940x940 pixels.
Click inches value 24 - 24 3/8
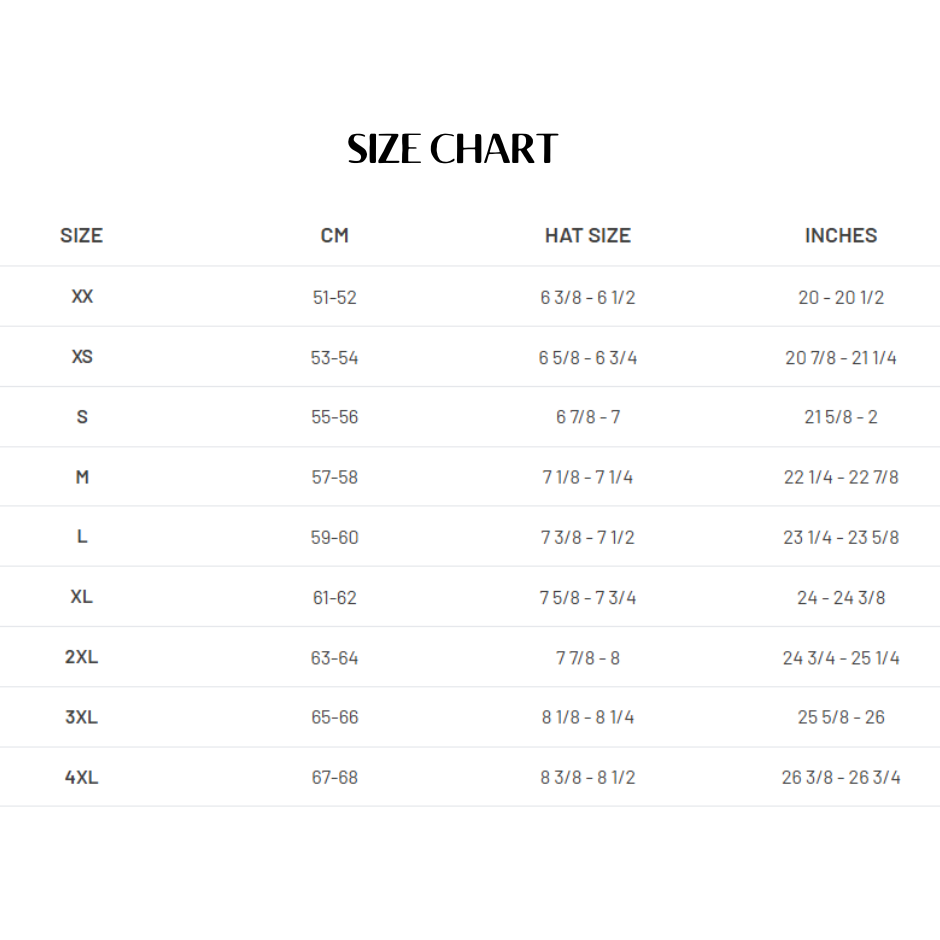click(841, 597)
